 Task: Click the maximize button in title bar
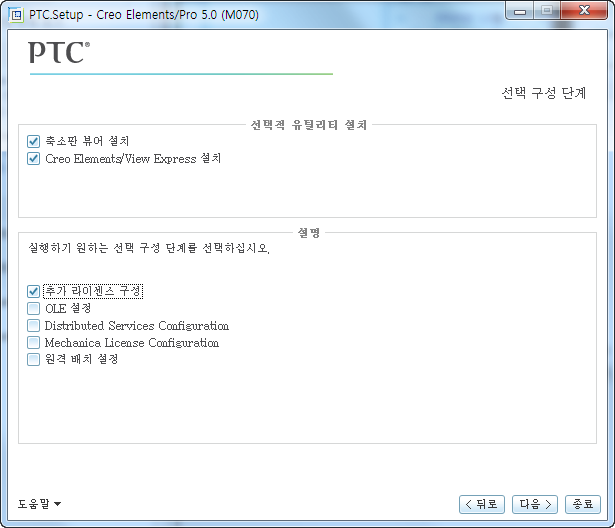coord(547,11)
